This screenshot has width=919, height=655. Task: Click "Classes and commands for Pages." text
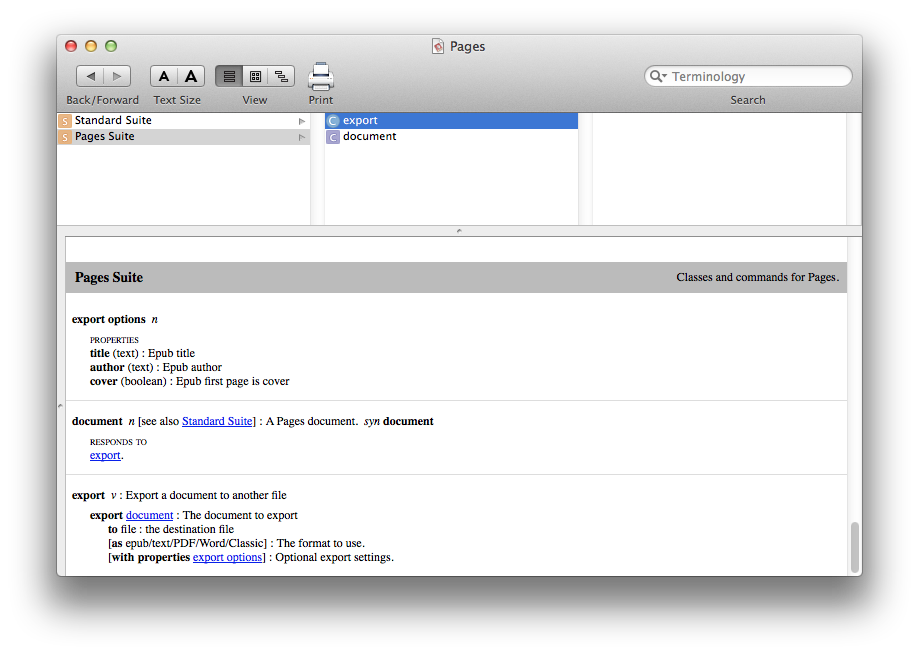pyautogui.click(x=758, y=277)
